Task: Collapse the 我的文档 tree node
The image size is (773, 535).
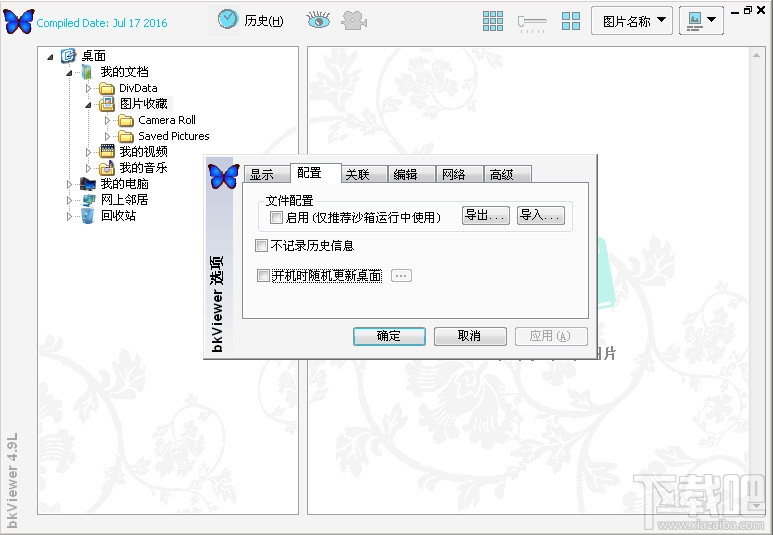Action: [x=69, y=73]
